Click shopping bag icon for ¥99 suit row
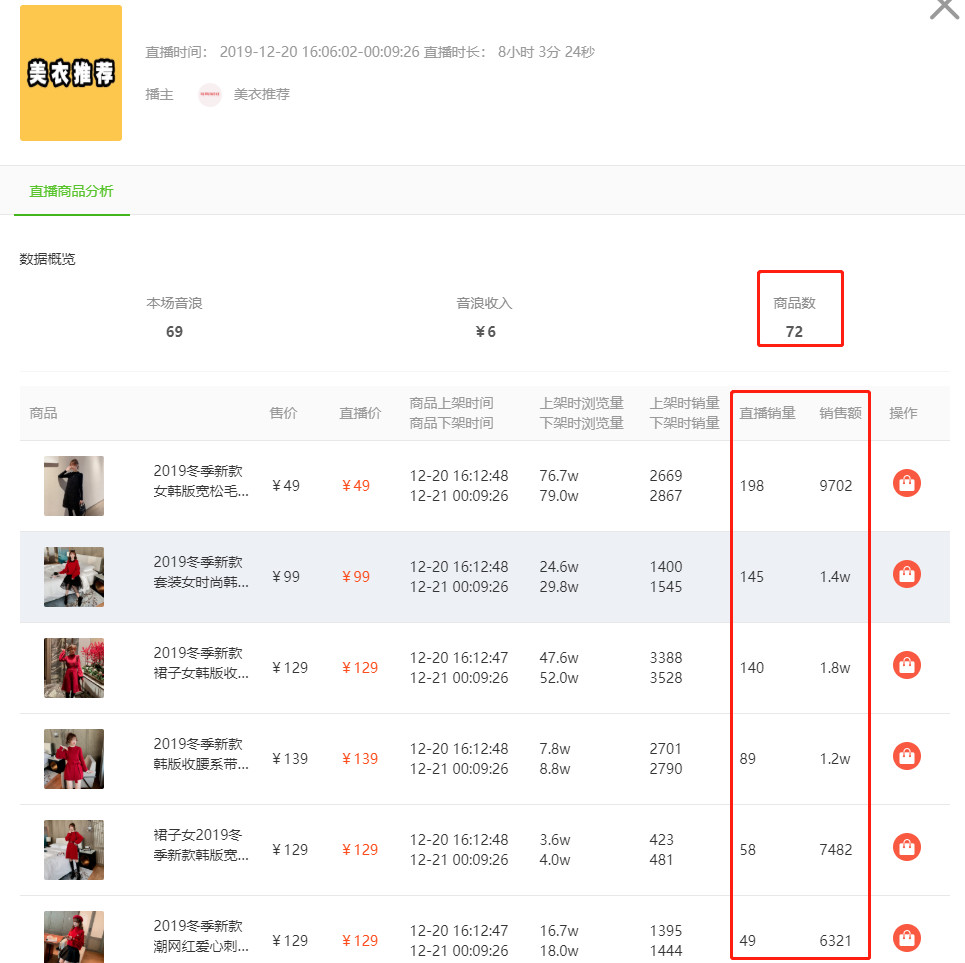The image size is (965, 963). click(x=907, y=574)
